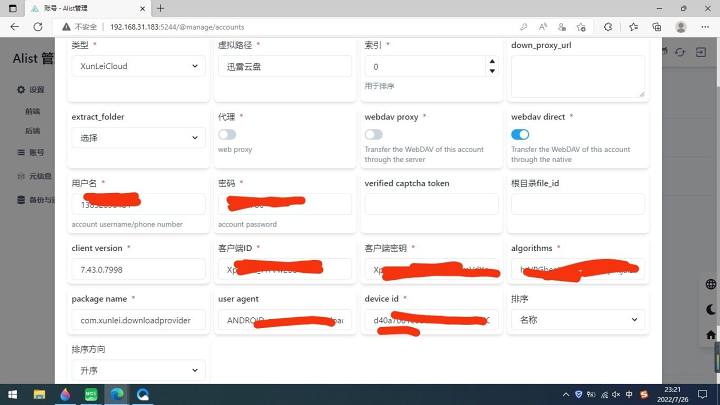
Task: Open the Edge settings and more menu
Action: [705, 27]
